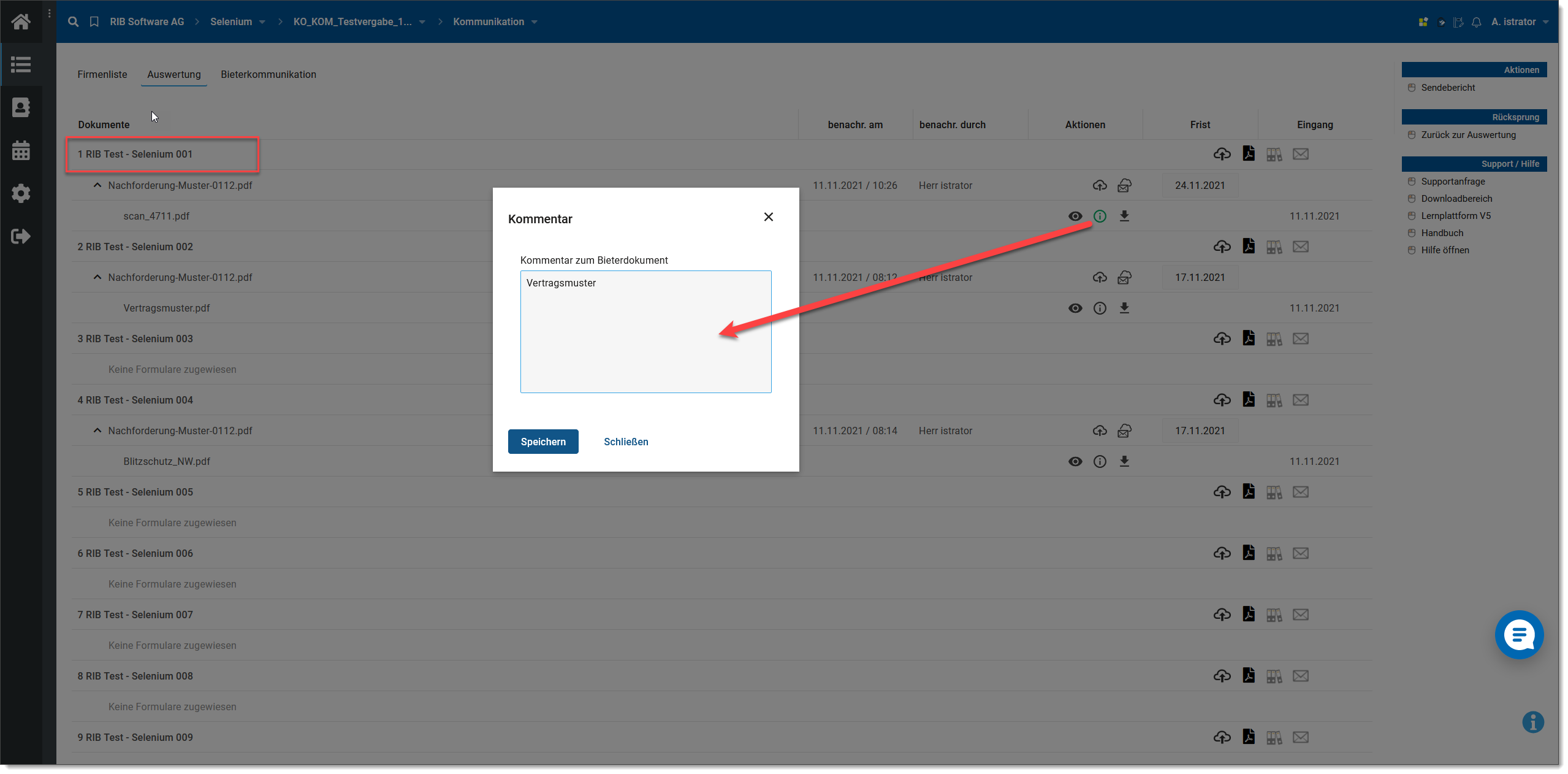Download Blitzschutz_NW.pdf via download icon
The width and height of the screenshot is (1568, 774).
1124,461
